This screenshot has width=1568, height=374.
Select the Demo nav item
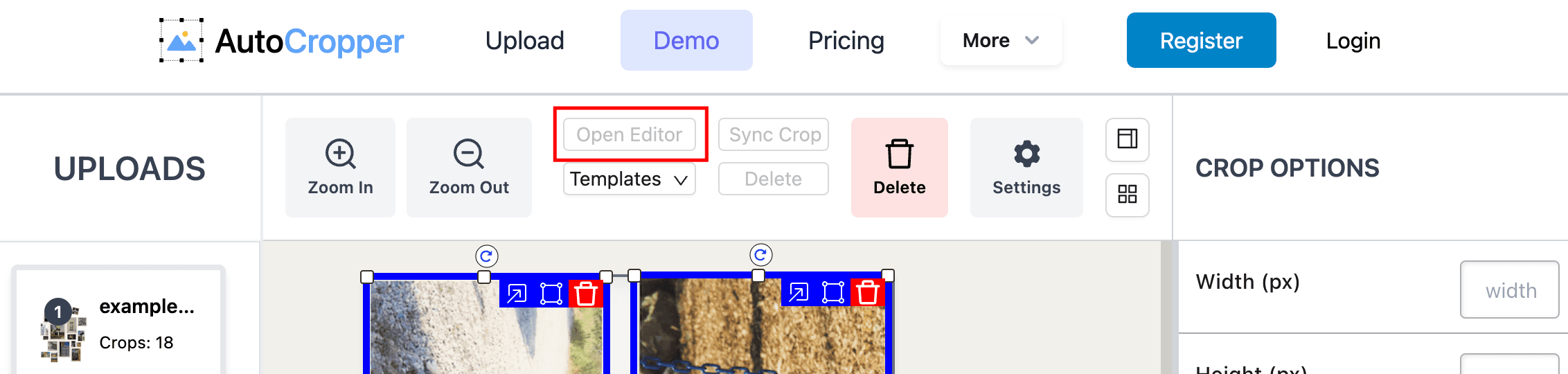pyautogui.click(x=686, y=40)
